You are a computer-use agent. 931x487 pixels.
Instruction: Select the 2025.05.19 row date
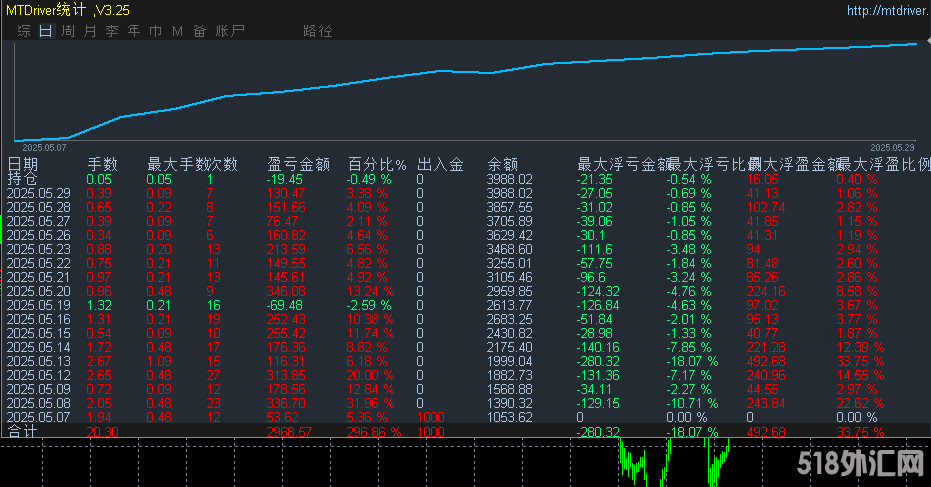pyautogui.click(x=39, y=305)
